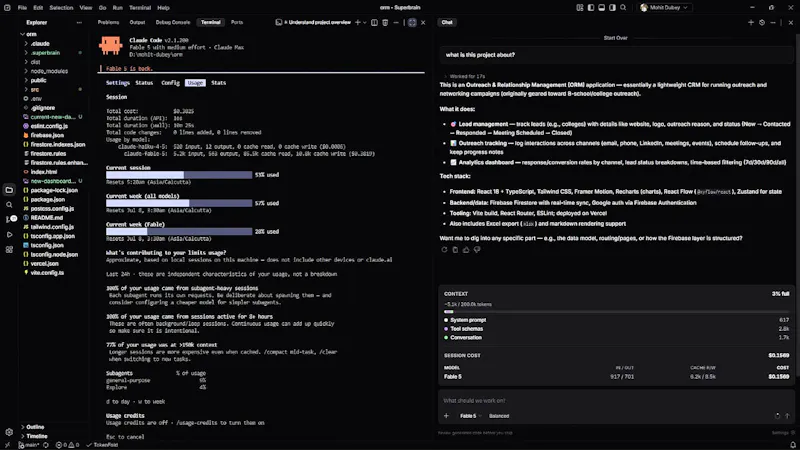Open the manage gear in activity bar

9,432
